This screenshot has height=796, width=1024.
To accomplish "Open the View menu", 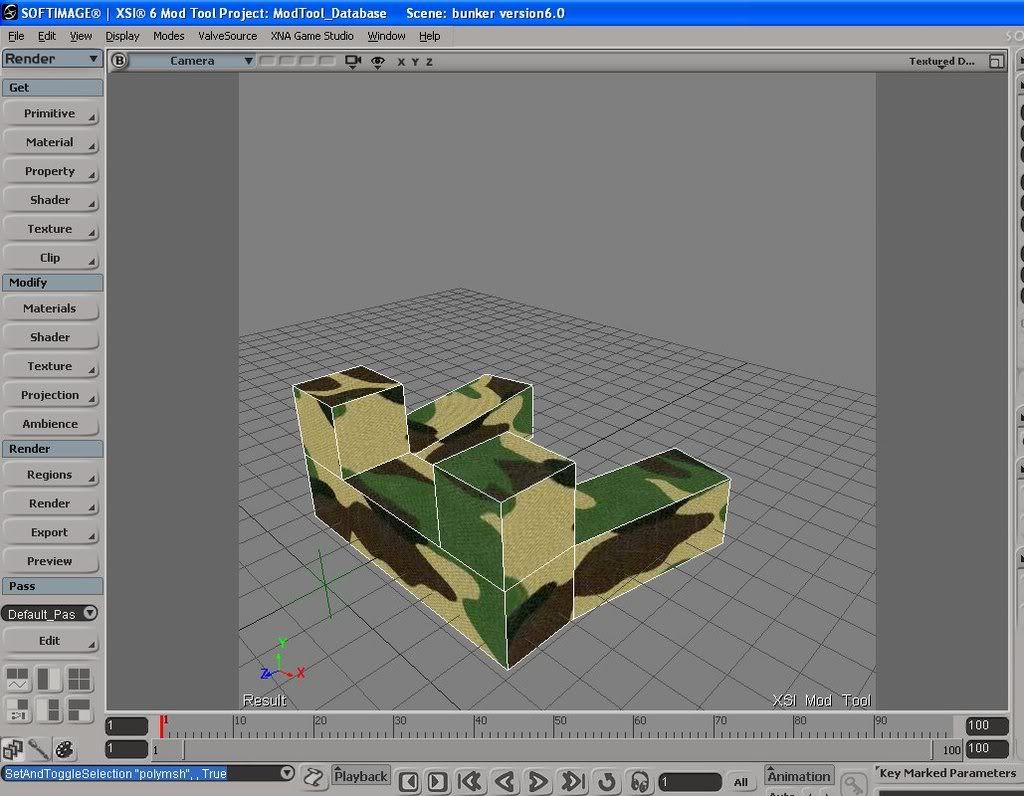I will click(81, 36).
